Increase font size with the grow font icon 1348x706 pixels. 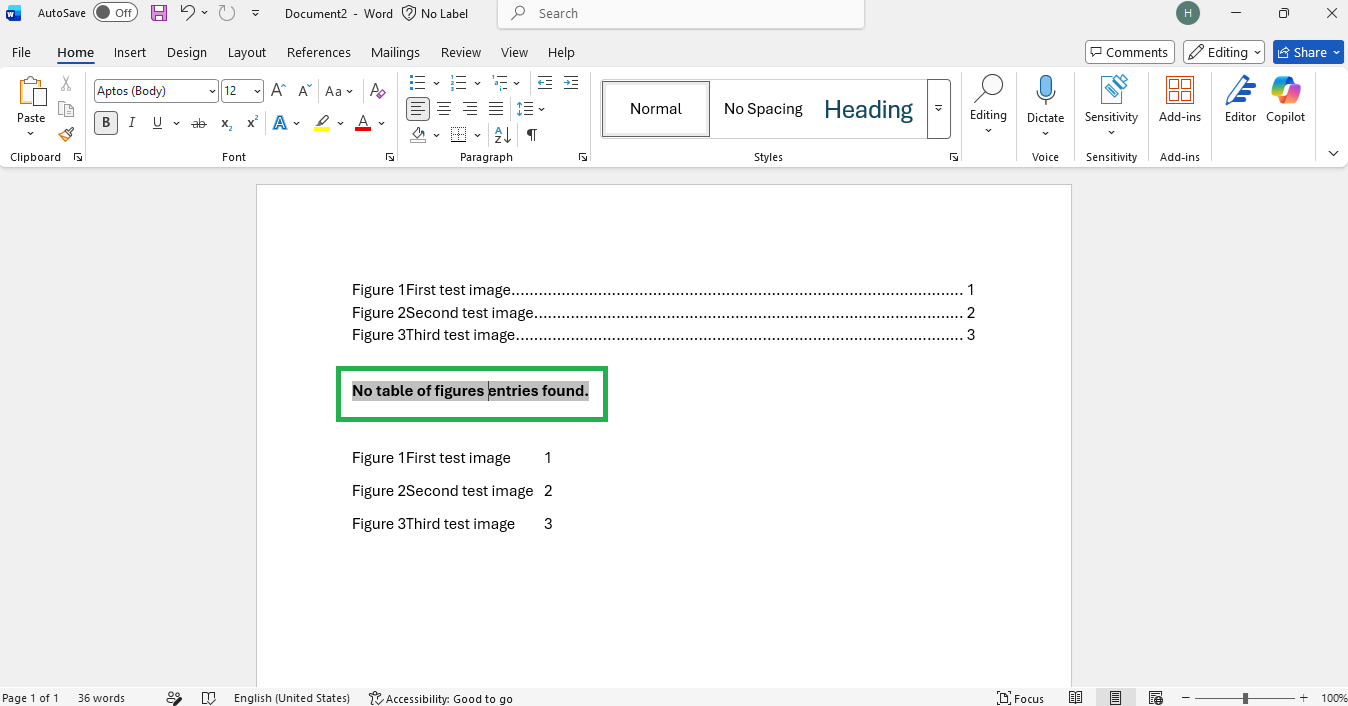point(279,91)
